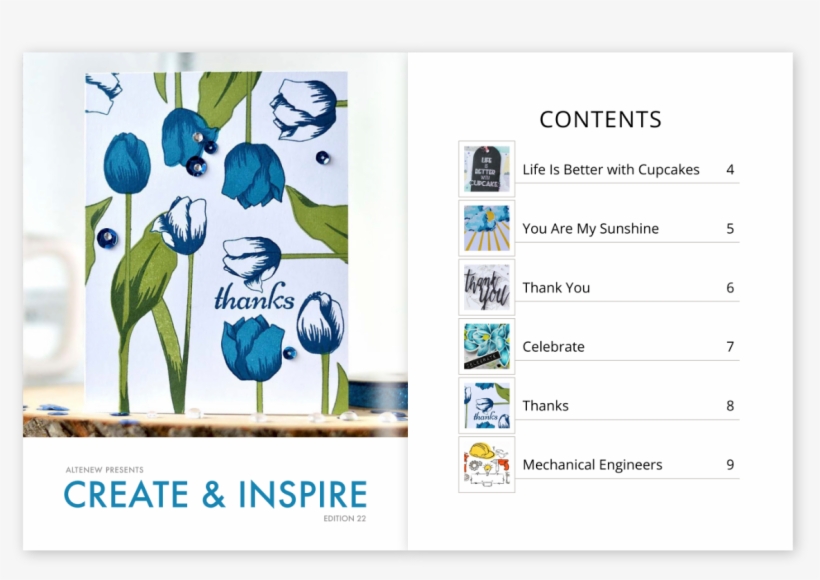Go to the Mechanical Engineers section
The height and width of the screenshot is (580, 820).
pyautogui.click(x=593, y=464)
